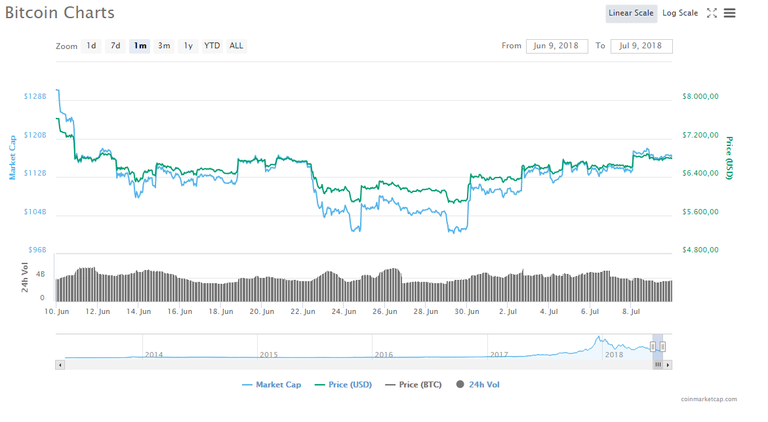Switch to Log Scale
The image size is (768, 422).
tap(680, 13)
